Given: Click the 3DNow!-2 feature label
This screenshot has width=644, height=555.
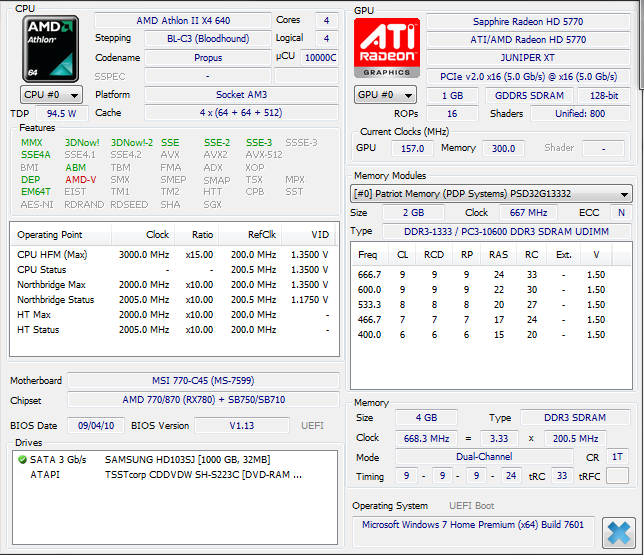Looking at the screenshot, I should click(x=131, y=143).
